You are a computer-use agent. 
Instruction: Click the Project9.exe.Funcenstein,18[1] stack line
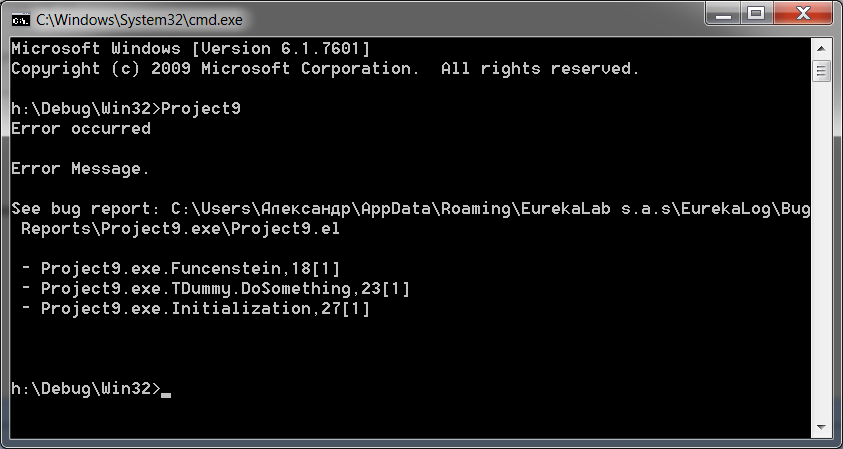point(180,268)
